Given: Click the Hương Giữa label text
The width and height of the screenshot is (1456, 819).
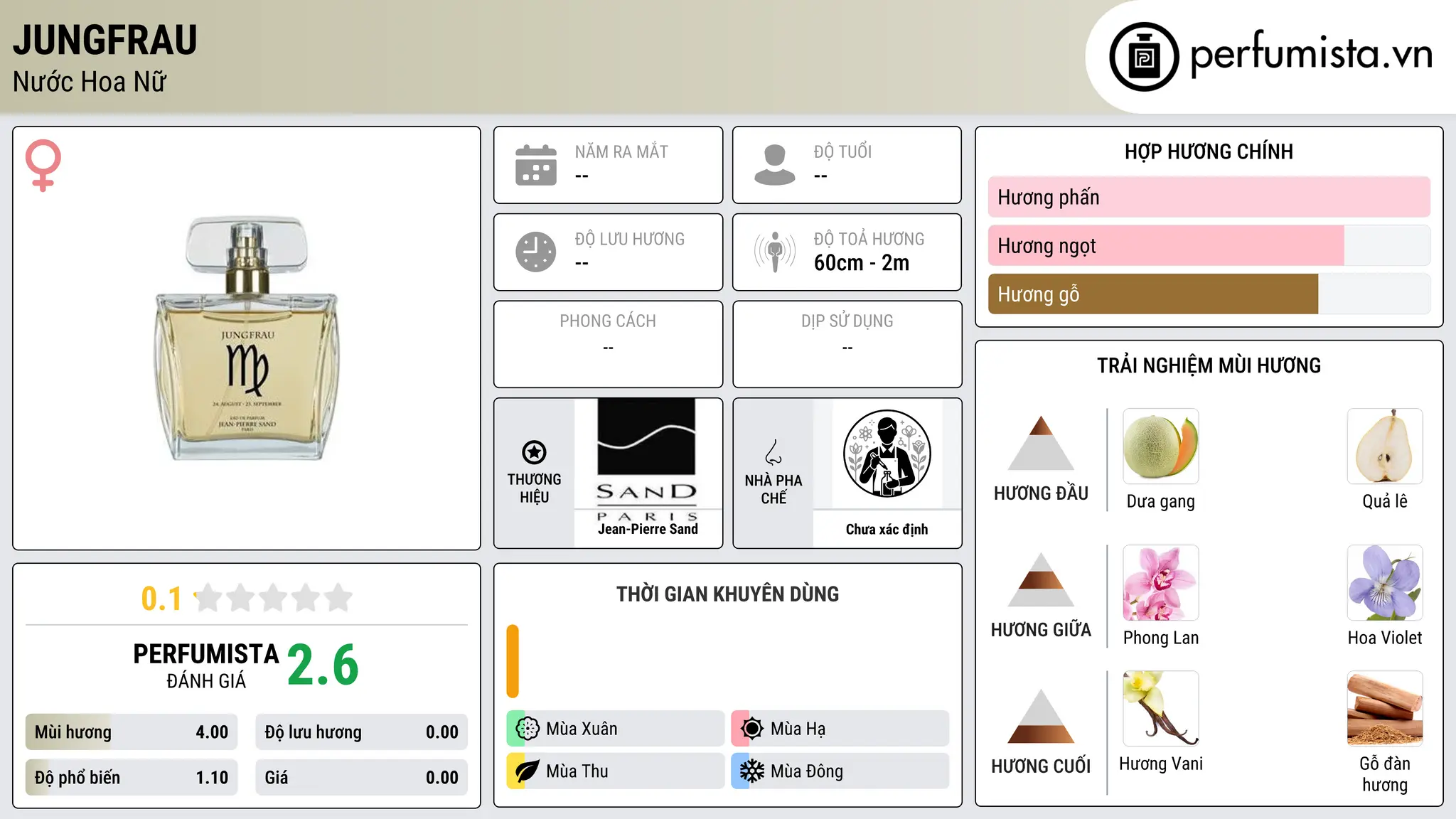Looking at the screenshot, I should click(1041, 630).
